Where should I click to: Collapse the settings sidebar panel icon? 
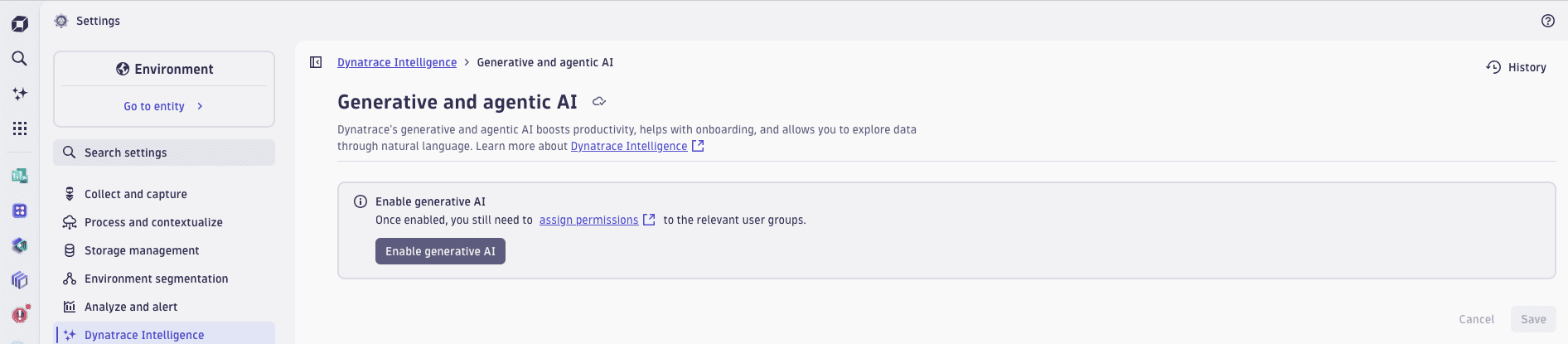click(x=316, y=62)
